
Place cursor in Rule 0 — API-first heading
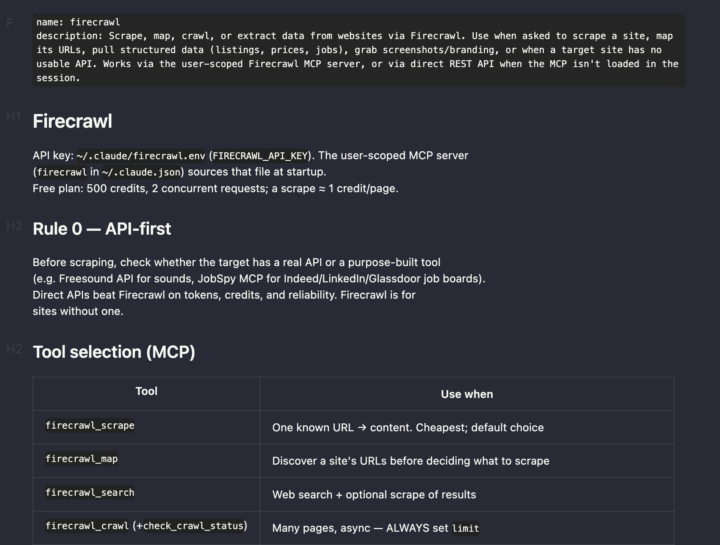coord(102,229)
